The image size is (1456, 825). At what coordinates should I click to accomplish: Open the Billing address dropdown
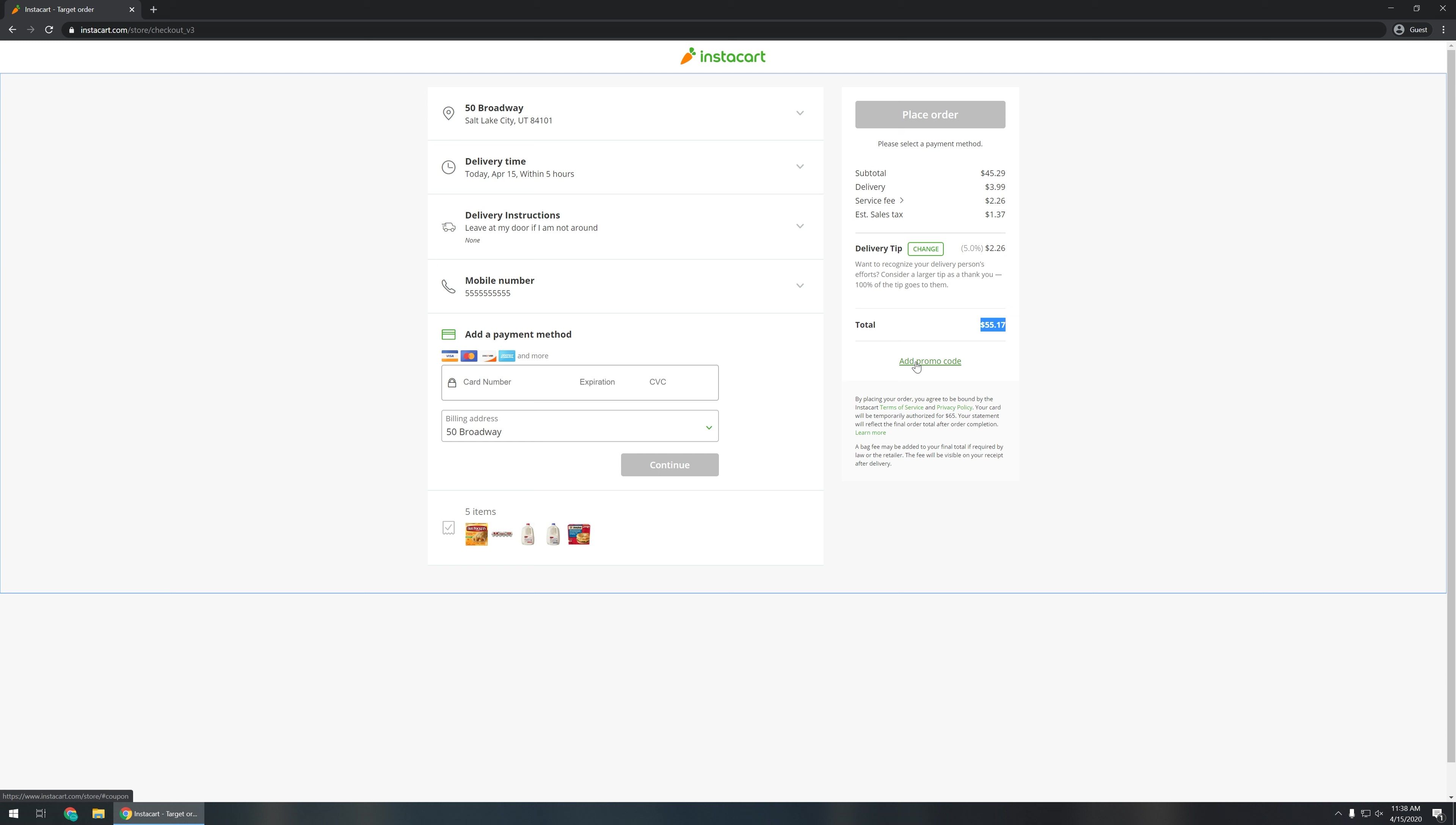click(x=580, y=426)
